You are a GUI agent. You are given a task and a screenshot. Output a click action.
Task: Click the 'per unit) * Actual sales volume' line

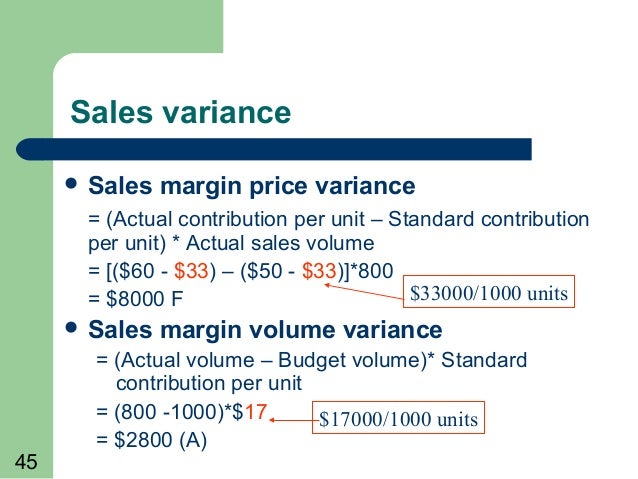click(x=231, y=243)
